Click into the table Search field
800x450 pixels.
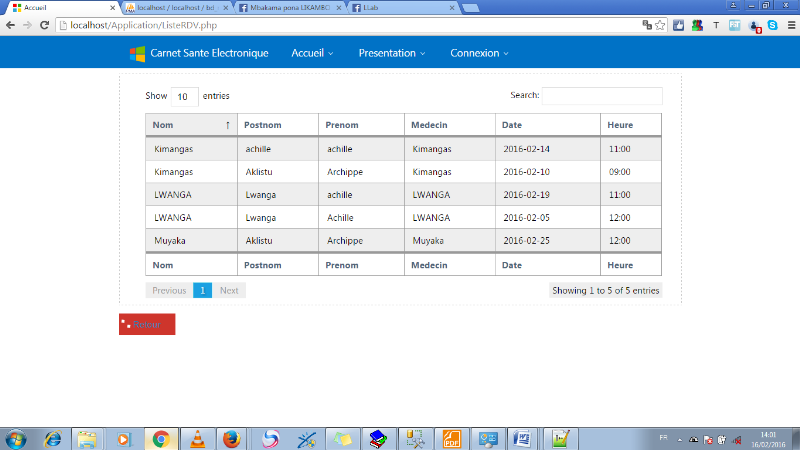(x=602, y=95)
